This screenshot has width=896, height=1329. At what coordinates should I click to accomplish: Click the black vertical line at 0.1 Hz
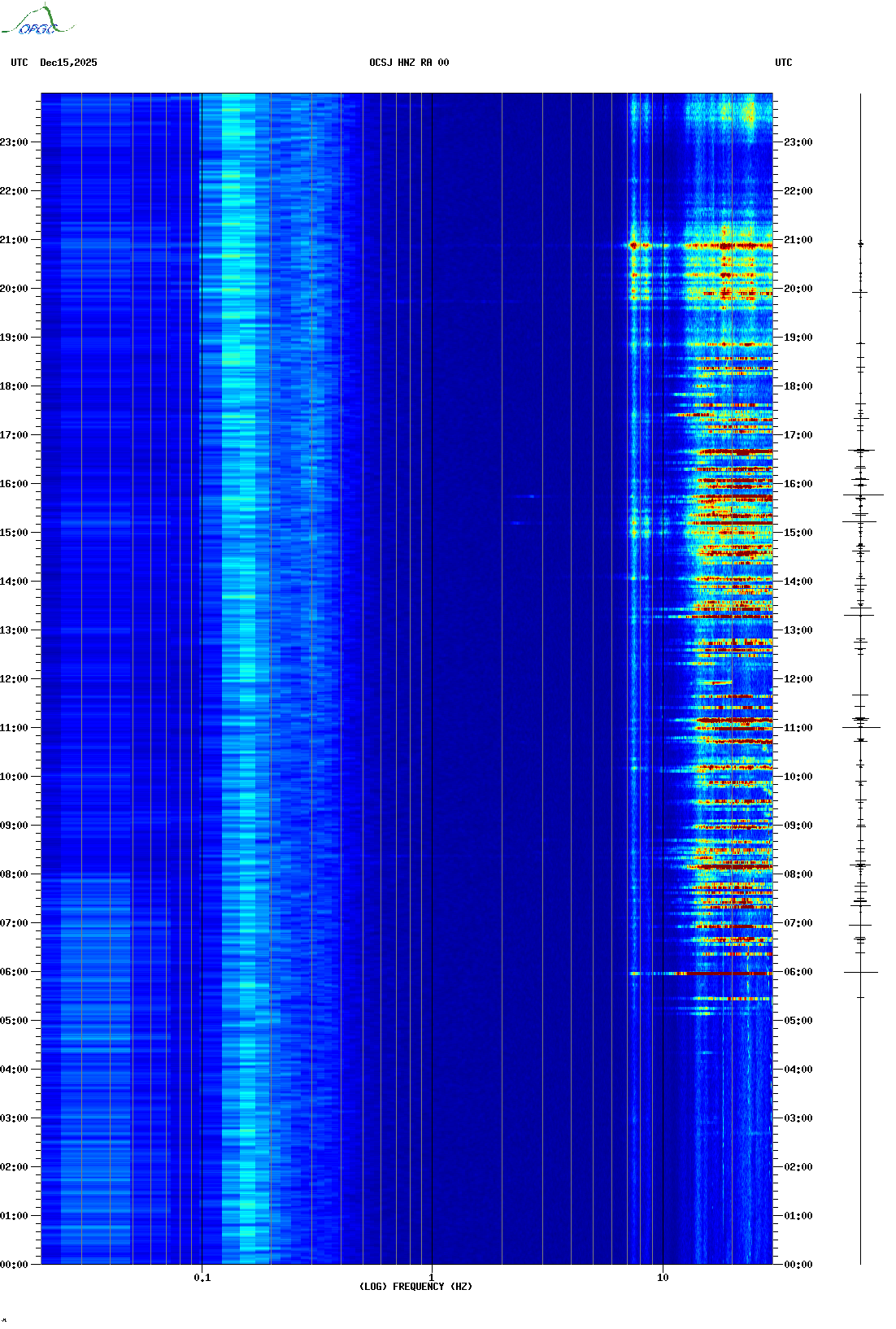point(201,651)
